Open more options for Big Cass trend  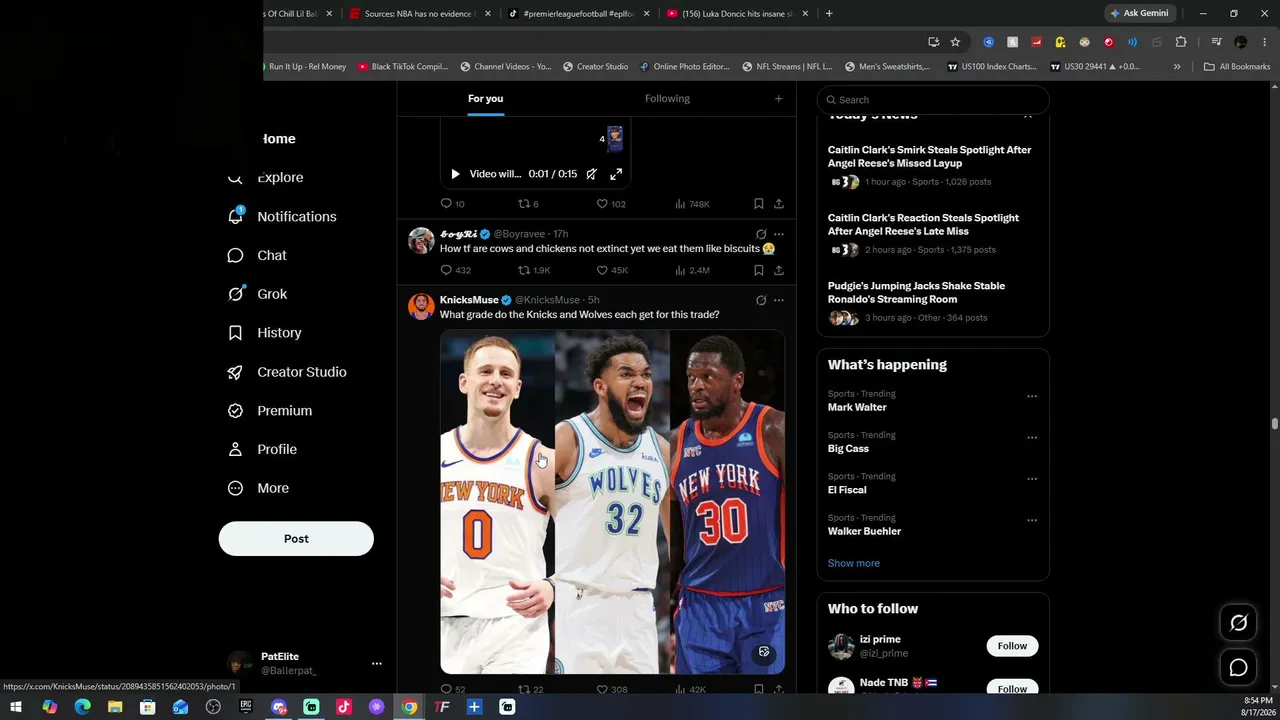1032,438
